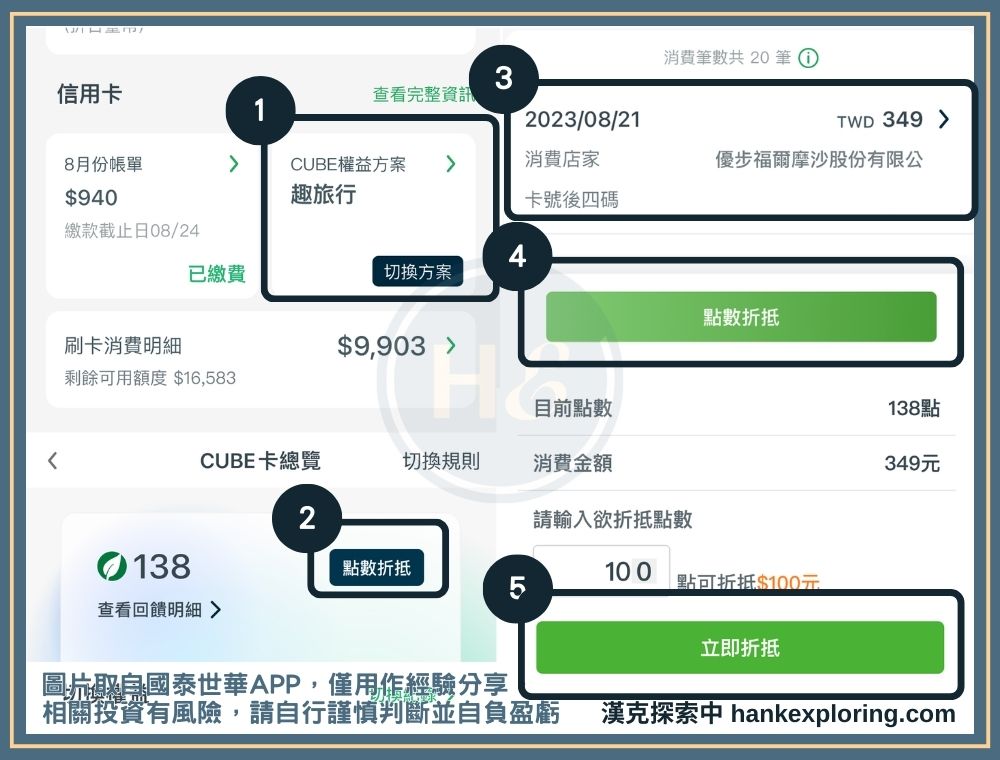Screen dimensions: 1000x760
Task: Click the 剩餘可用額度 $16,583 text
Action: (150, 378)
